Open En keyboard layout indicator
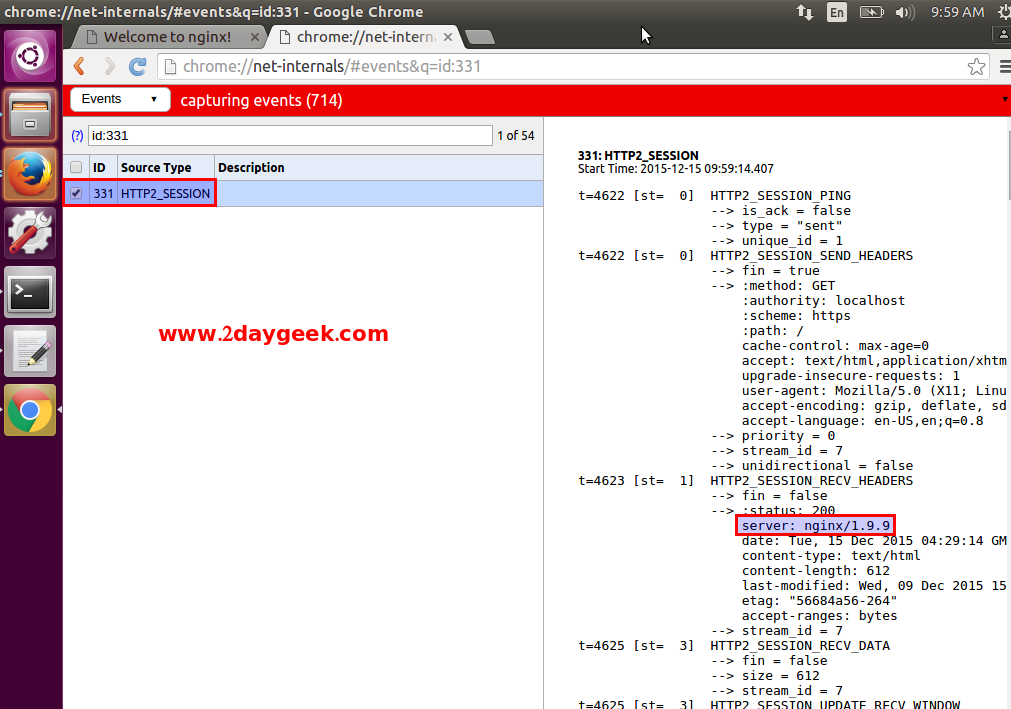Image resolution: width=1011 pixels, height=709 pixels. (x=837, y=12)
